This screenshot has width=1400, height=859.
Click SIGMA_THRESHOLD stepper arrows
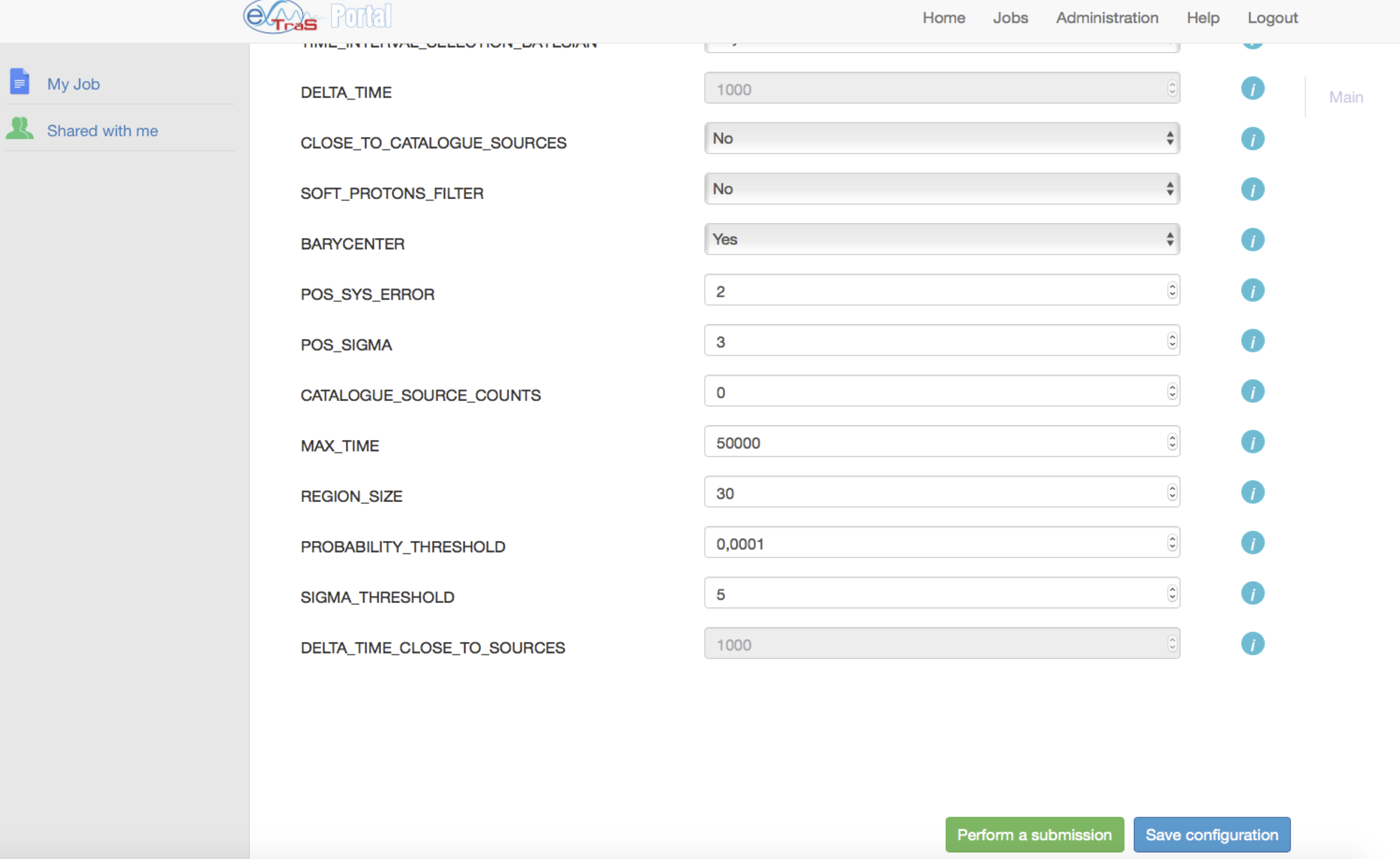pyautogui.click(x=1171, y=593)
